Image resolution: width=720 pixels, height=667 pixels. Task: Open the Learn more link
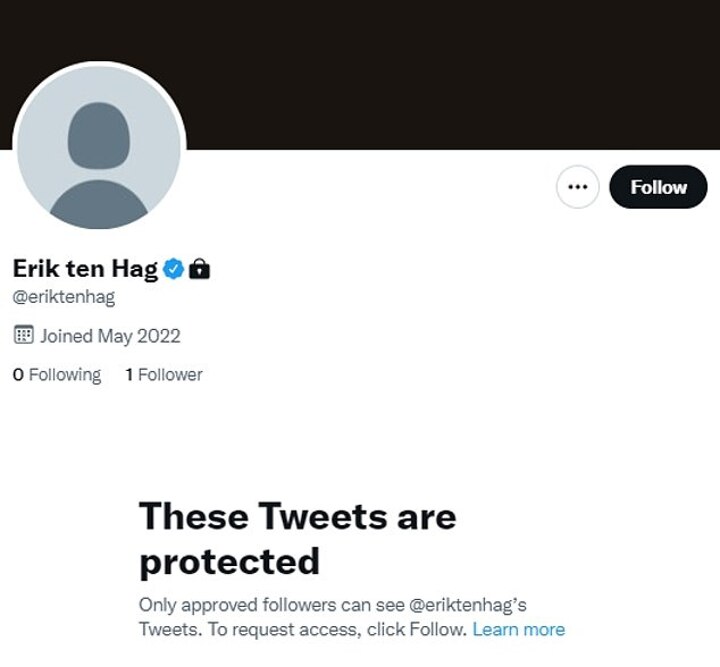(x=518, y=629)
